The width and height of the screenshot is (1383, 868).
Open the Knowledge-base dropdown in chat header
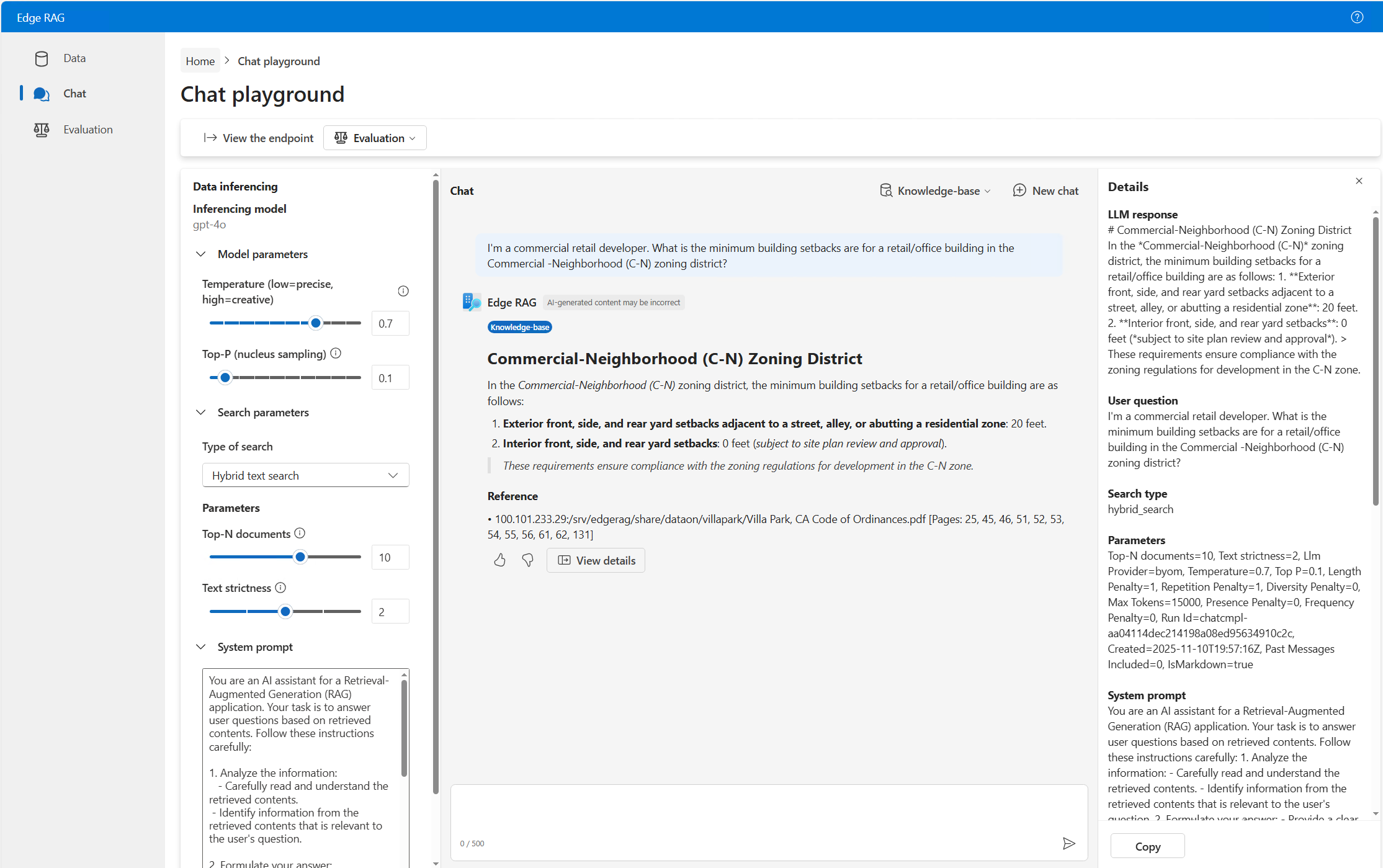[935, 190]
